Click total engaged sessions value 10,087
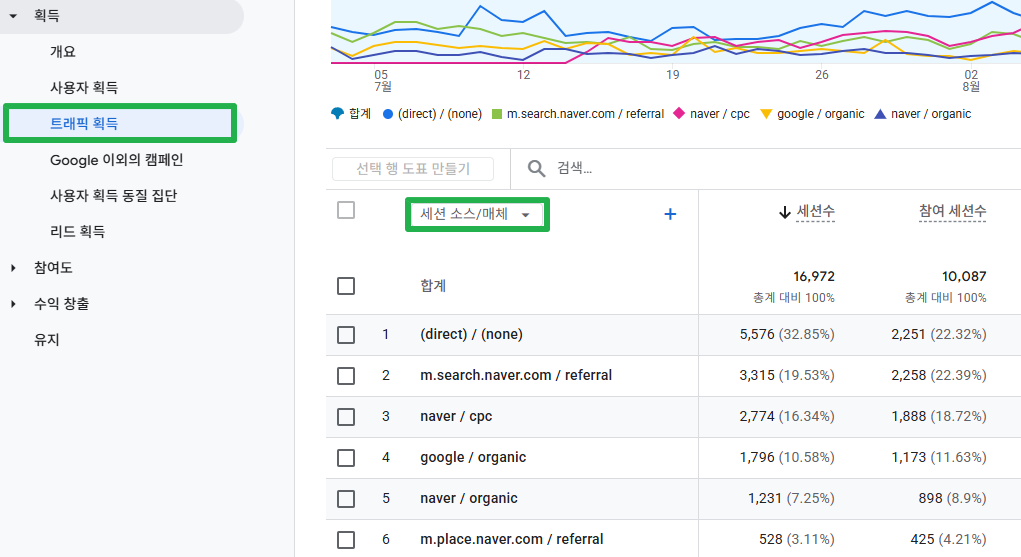The width and height of the screenshot is (1021, 557). 964,276
